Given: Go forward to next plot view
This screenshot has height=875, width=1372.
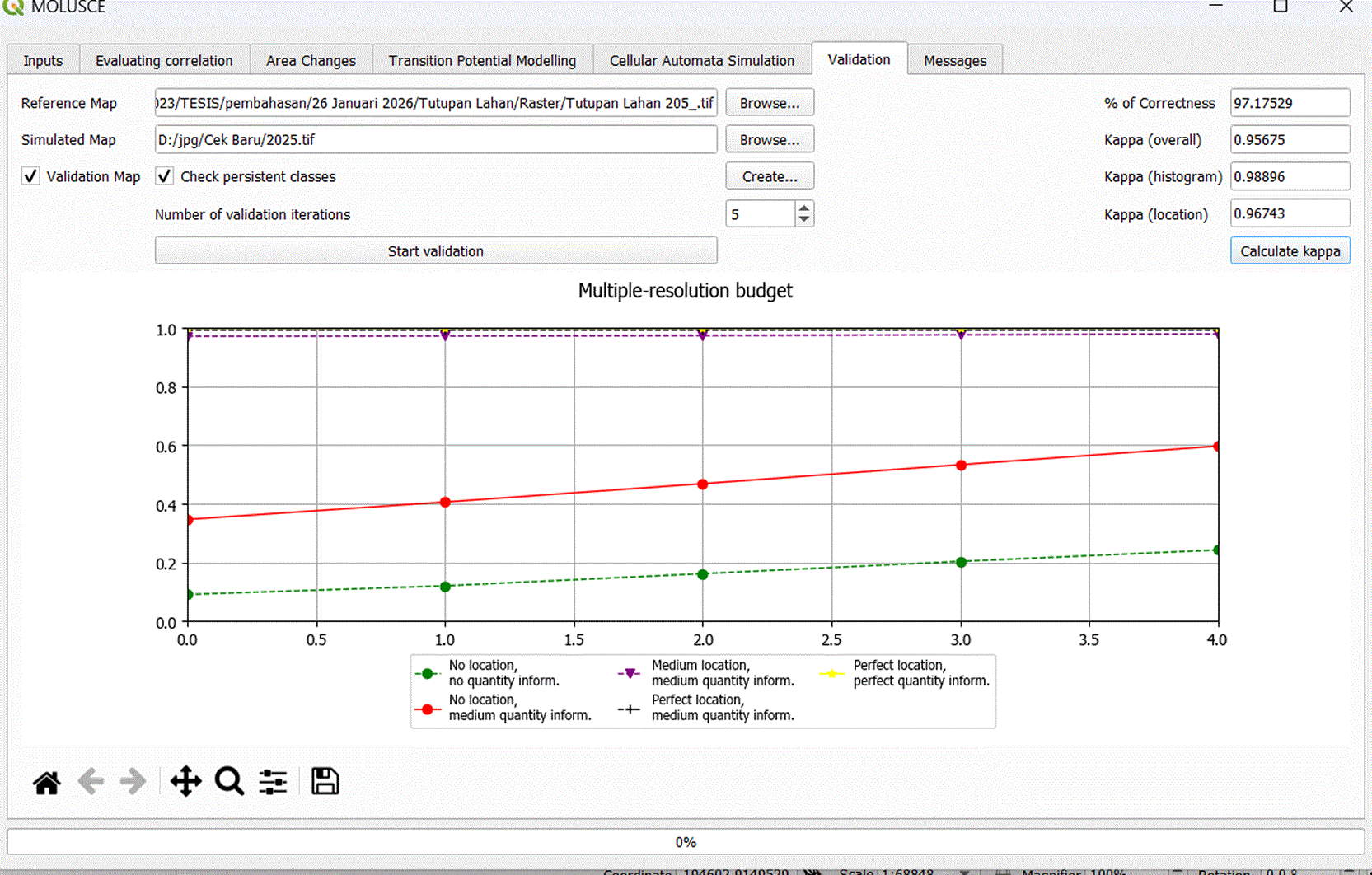Looking at the screenshot, I should (x=133, y=781).
